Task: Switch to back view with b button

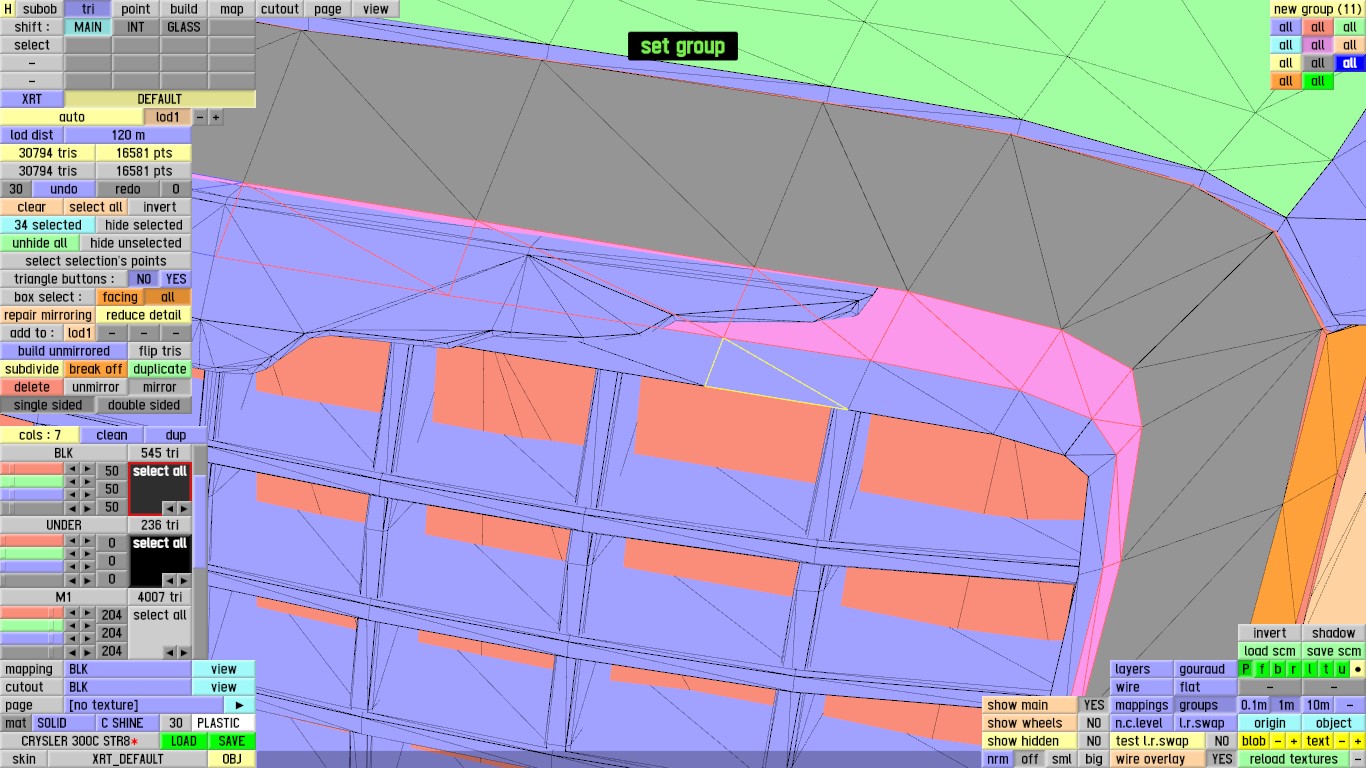Action: point(1278,669)
